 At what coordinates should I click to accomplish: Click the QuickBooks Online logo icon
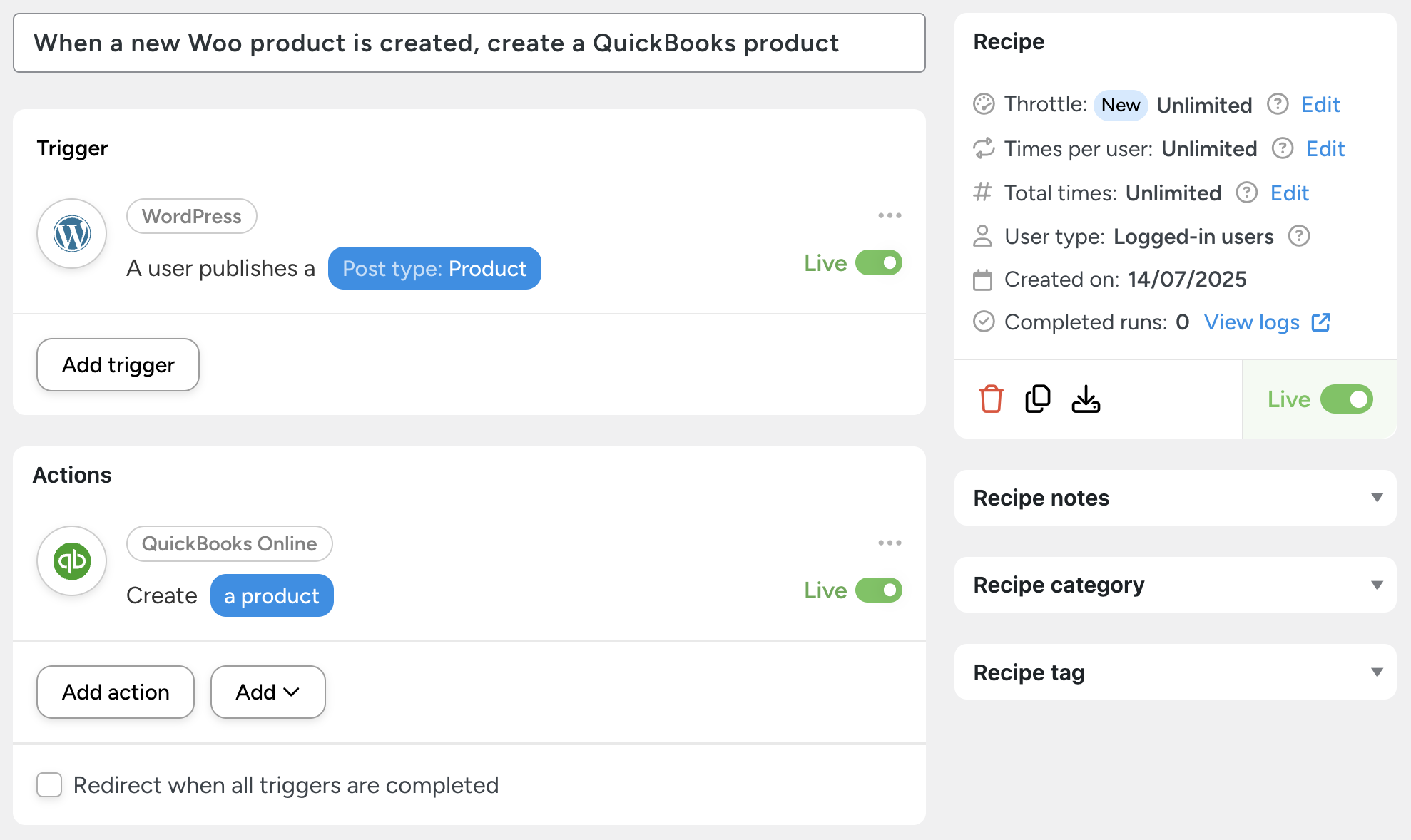coord(72,561)
